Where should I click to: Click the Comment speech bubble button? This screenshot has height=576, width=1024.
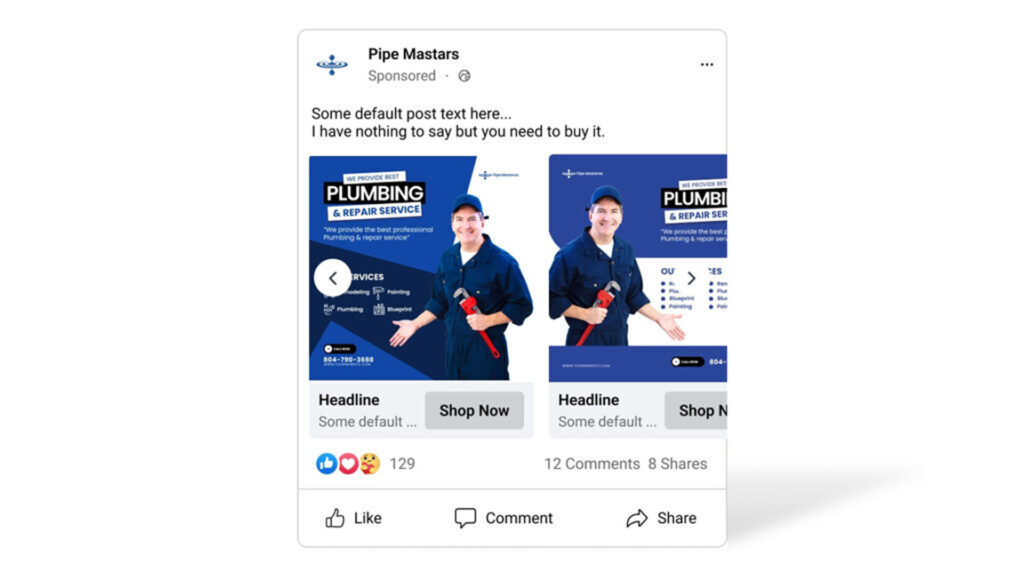coord(504,518)
